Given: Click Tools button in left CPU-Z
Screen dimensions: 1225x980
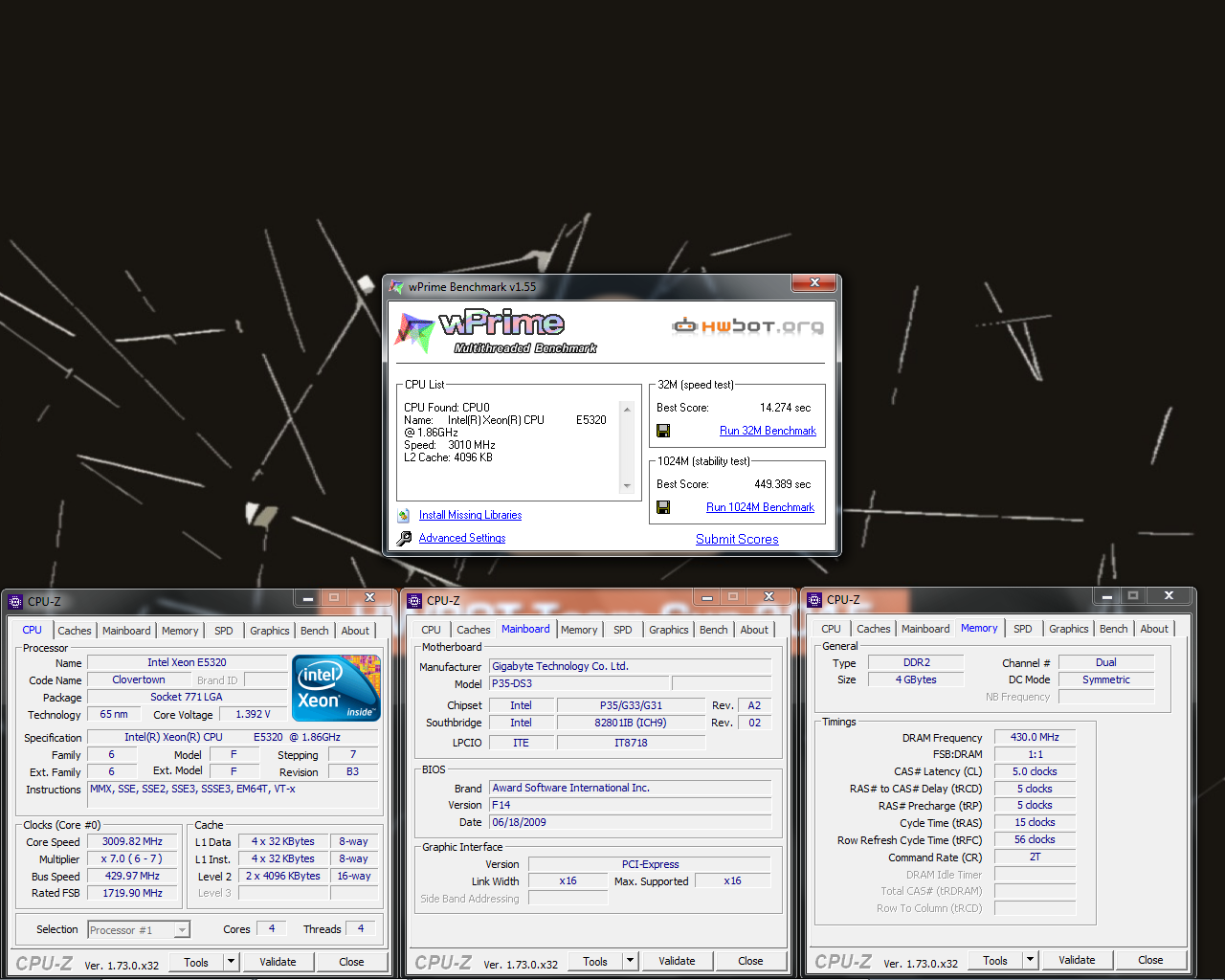Looking at the screenshot, I should coord(196,962).
